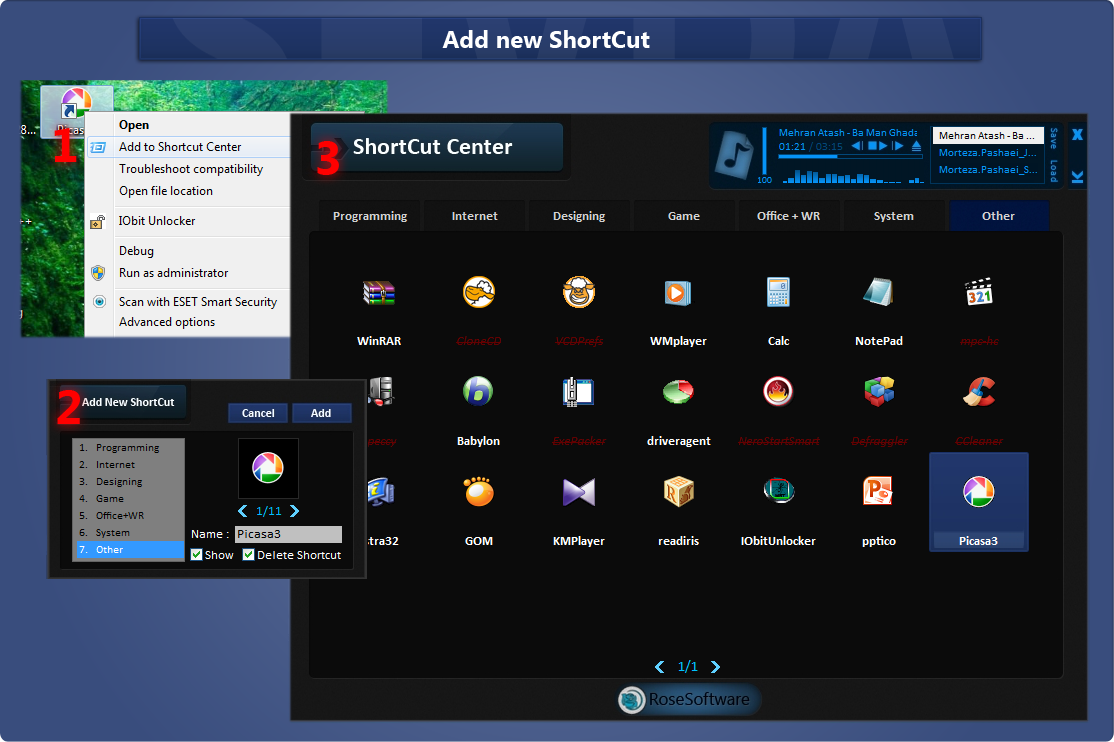Choose Open in the context menu

pyautogui.click(x=188, y=125)
